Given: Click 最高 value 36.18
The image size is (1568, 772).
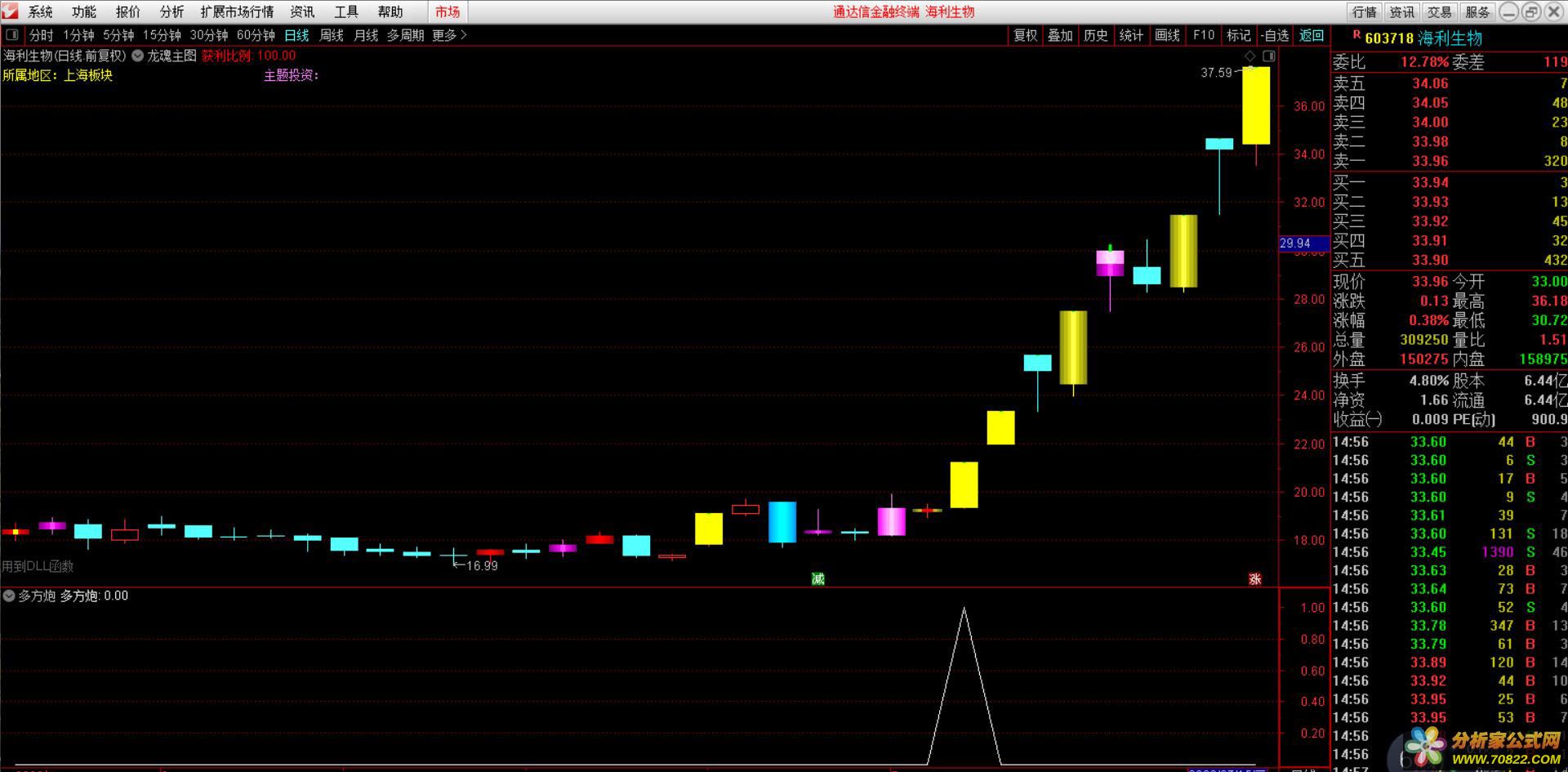Looking at the screenshot, I should click(1549, 301).
